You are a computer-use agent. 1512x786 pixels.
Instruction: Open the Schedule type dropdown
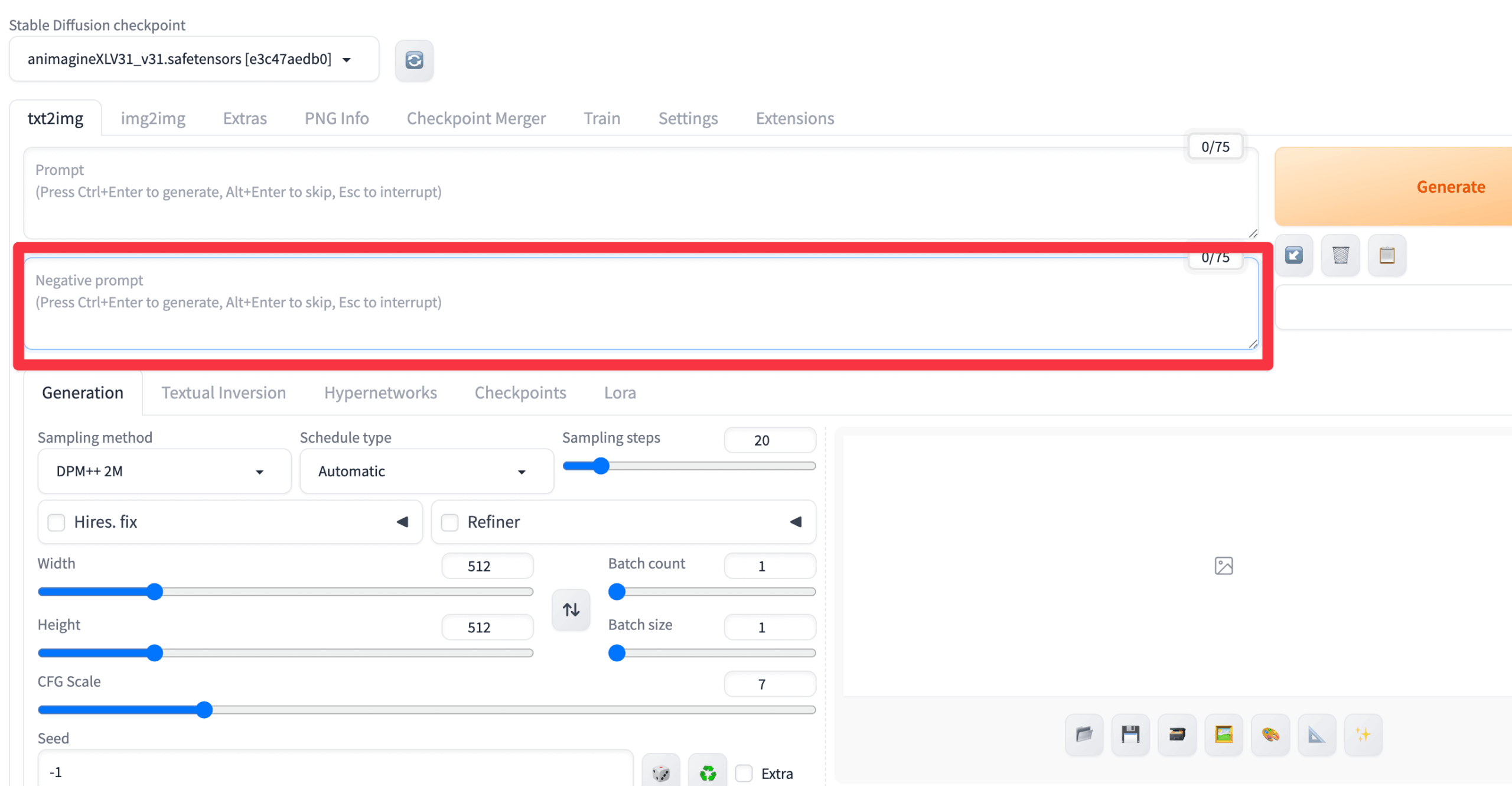click(426, 472)
